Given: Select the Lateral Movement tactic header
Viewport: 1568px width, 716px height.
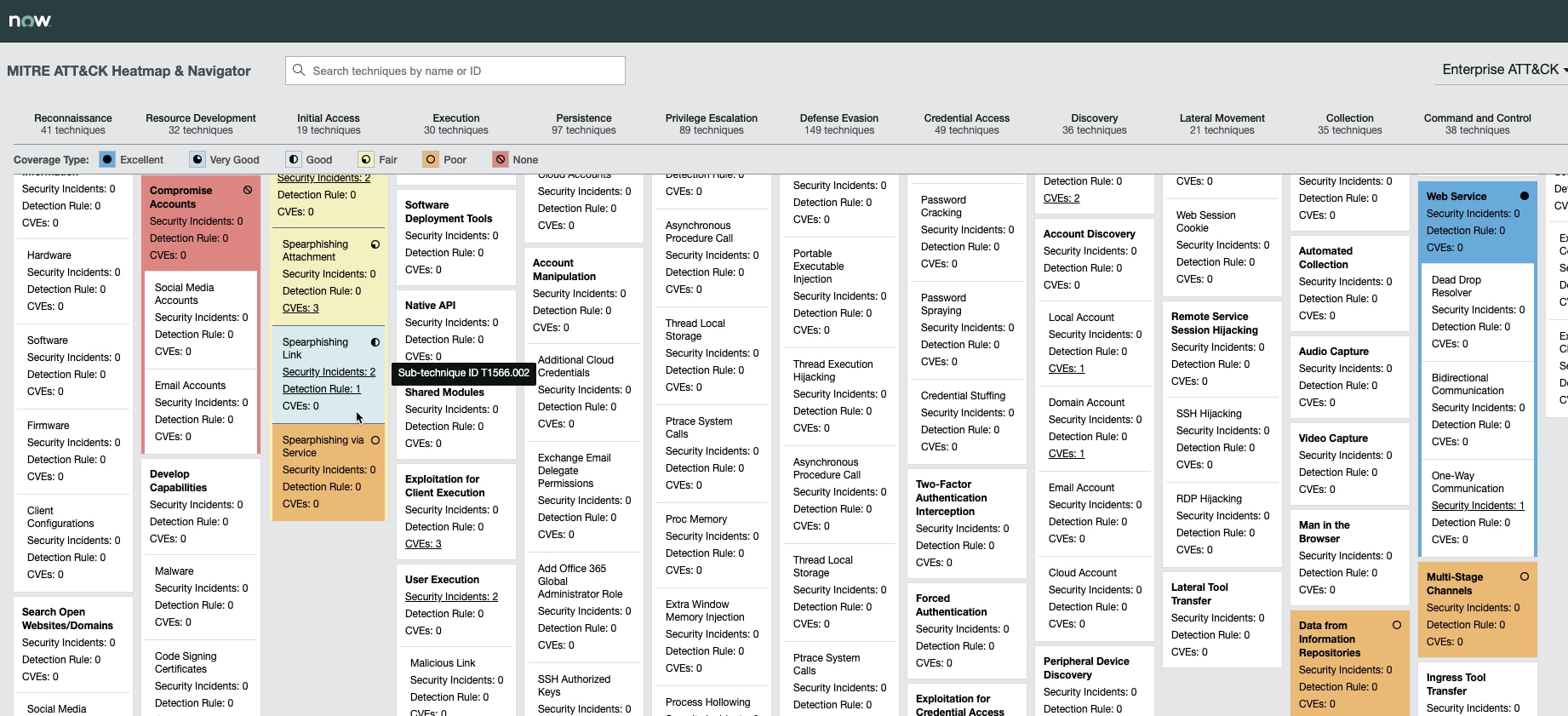Looking at the screenshot, I should tap(1222, 124).
